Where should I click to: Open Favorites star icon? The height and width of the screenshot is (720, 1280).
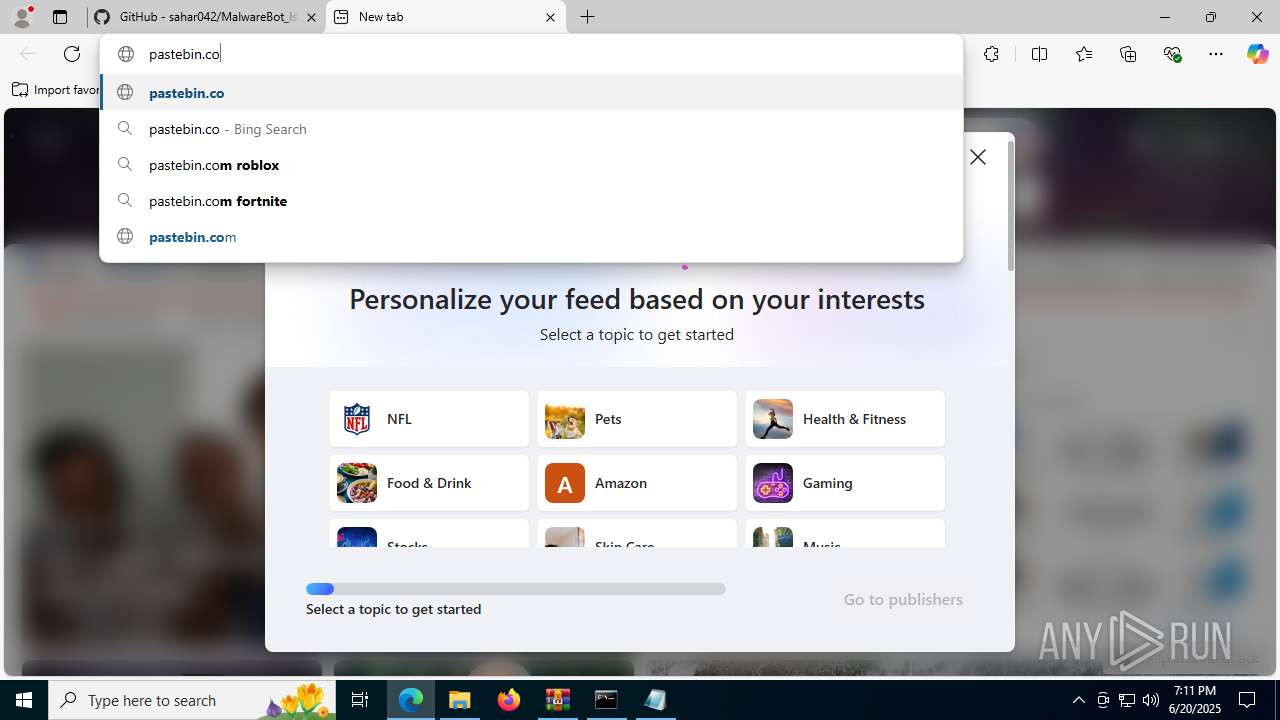tap(1084, 54)
